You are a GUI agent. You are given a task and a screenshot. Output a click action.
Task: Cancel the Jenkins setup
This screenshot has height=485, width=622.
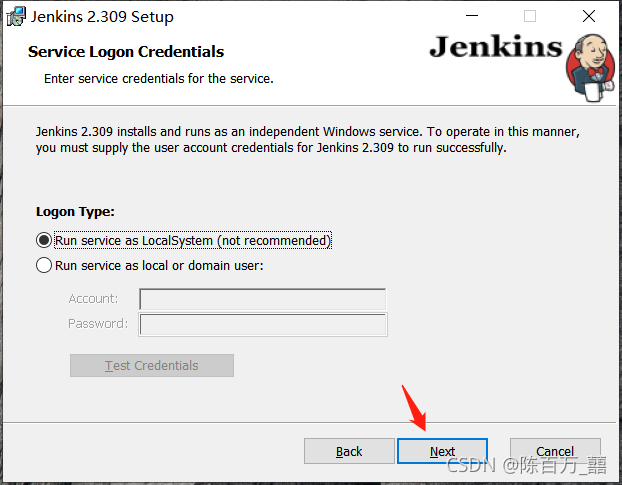point(555,451)
